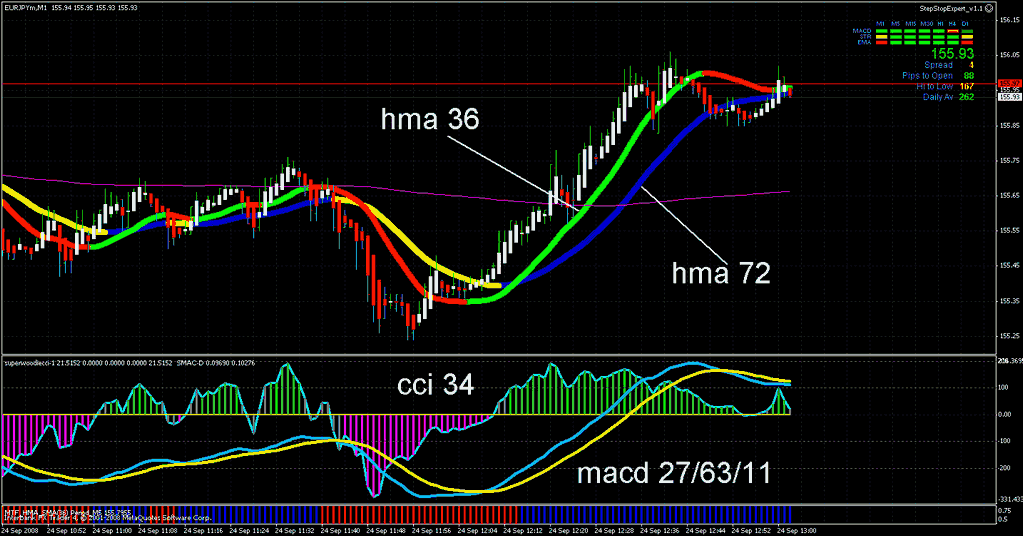Click the 156.15 price axis label
Image resolution: width=1023 pixels, height=536 pixels.
(x=1010, y=20)
